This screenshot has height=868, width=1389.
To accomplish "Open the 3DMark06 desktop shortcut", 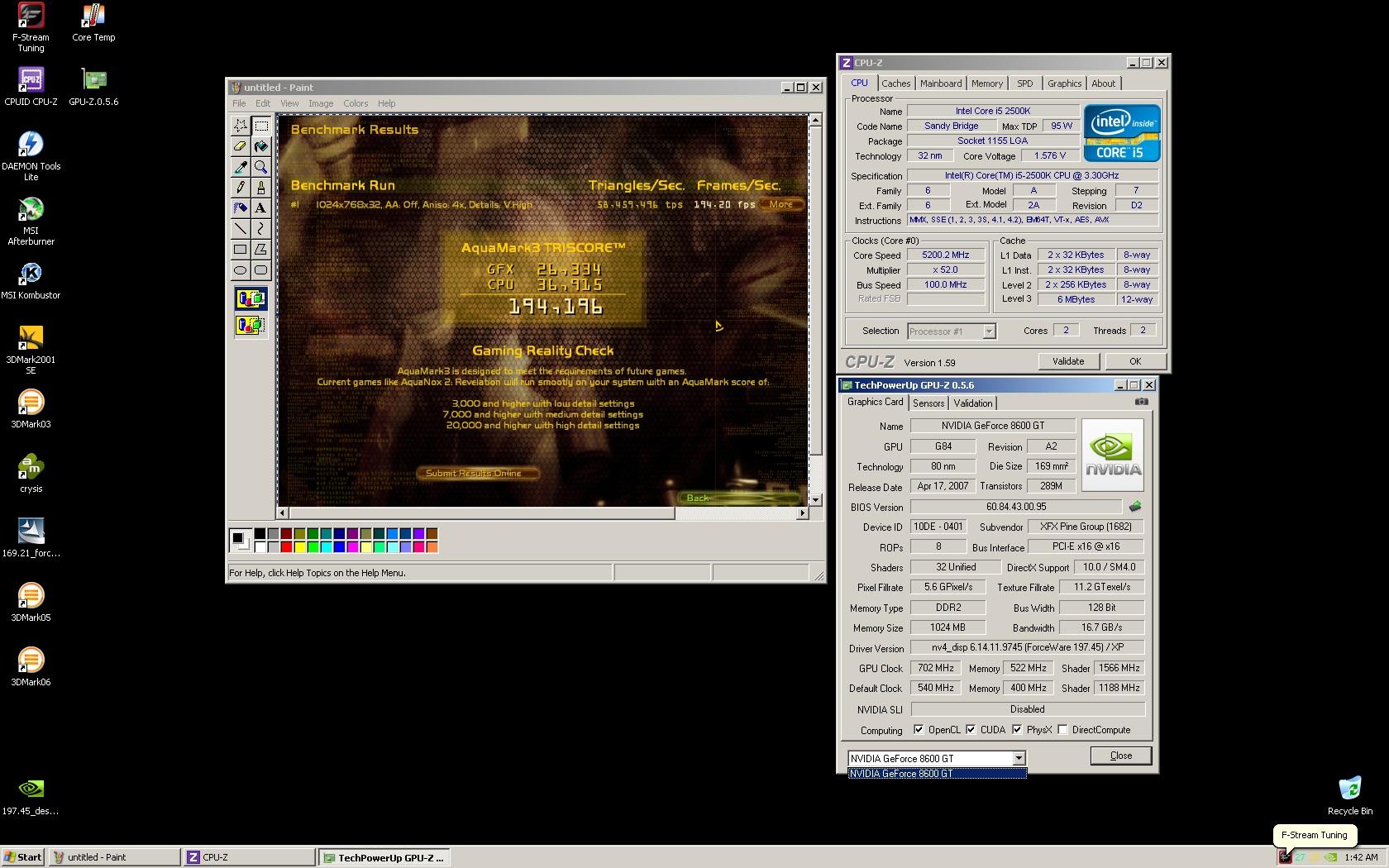I will point(31,667).
